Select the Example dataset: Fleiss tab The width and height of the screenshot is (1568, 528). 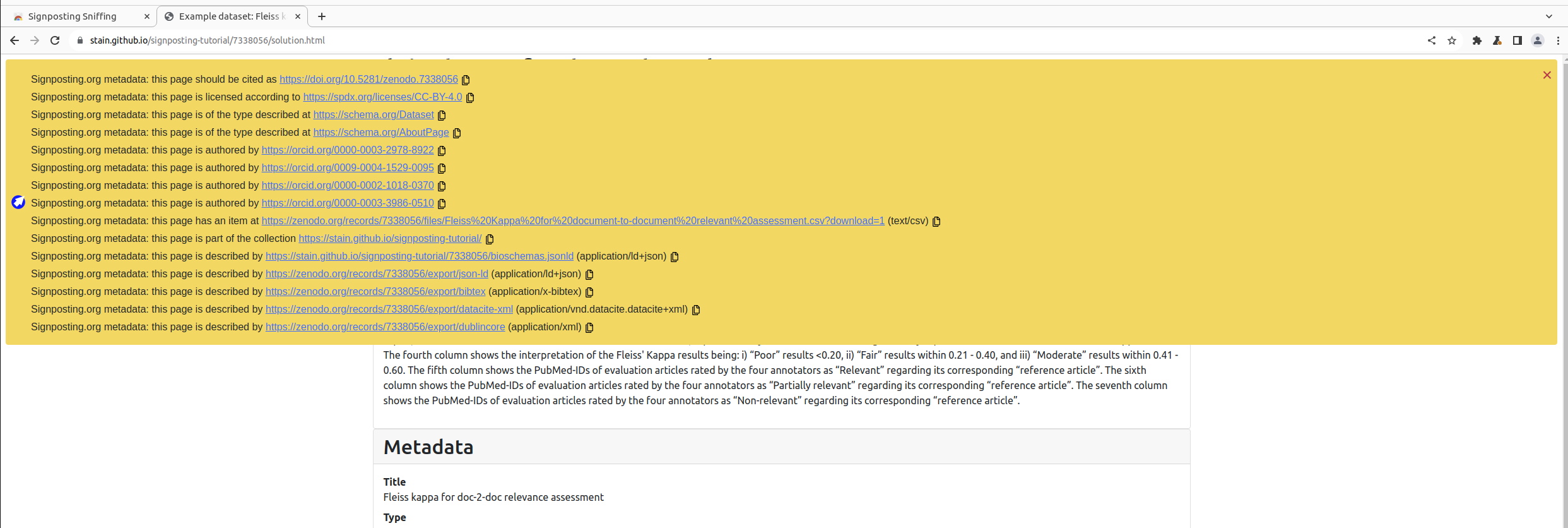pos(232,16)
